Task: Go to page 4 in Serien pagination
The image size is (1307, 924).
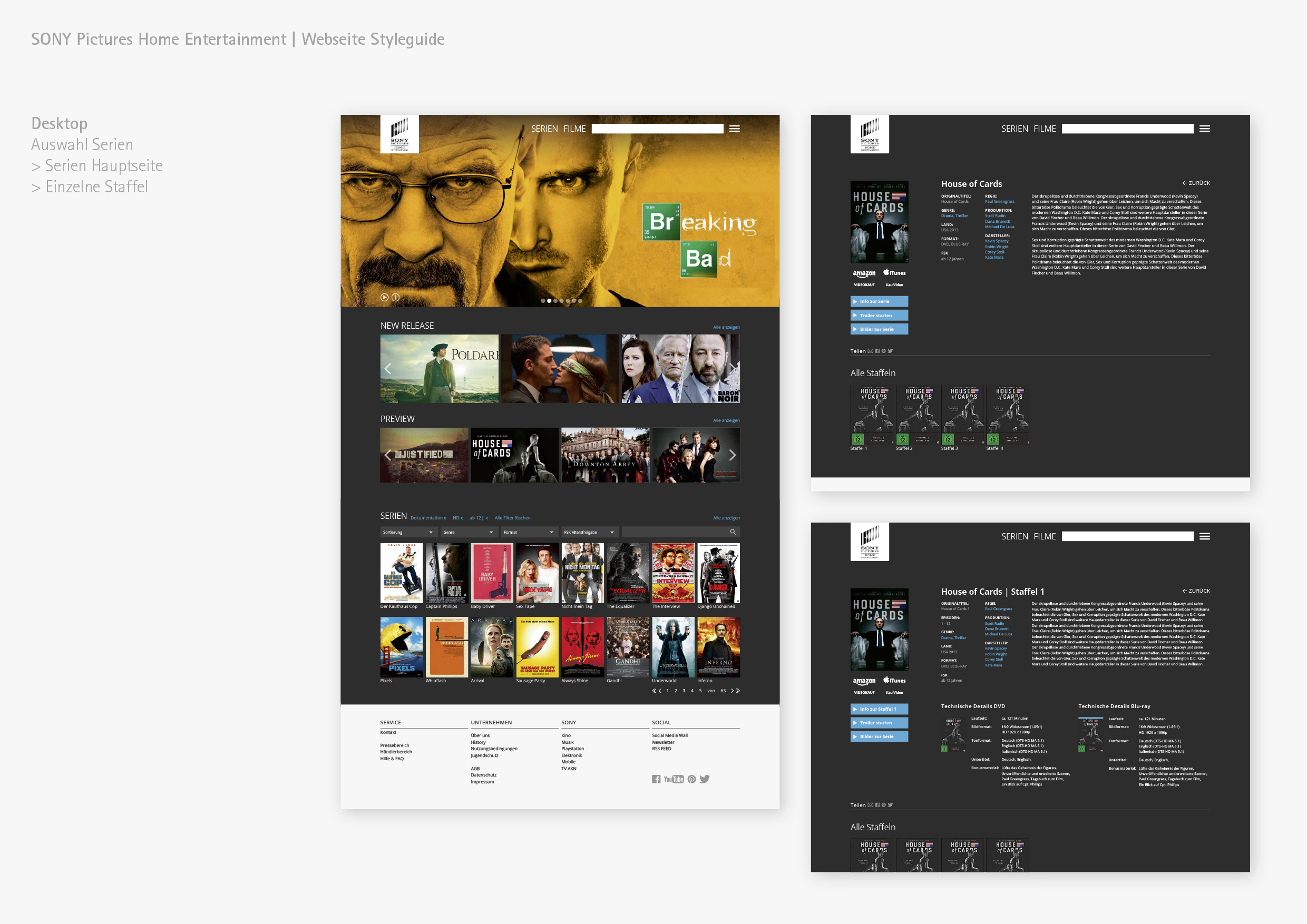Action: point(692,691)
